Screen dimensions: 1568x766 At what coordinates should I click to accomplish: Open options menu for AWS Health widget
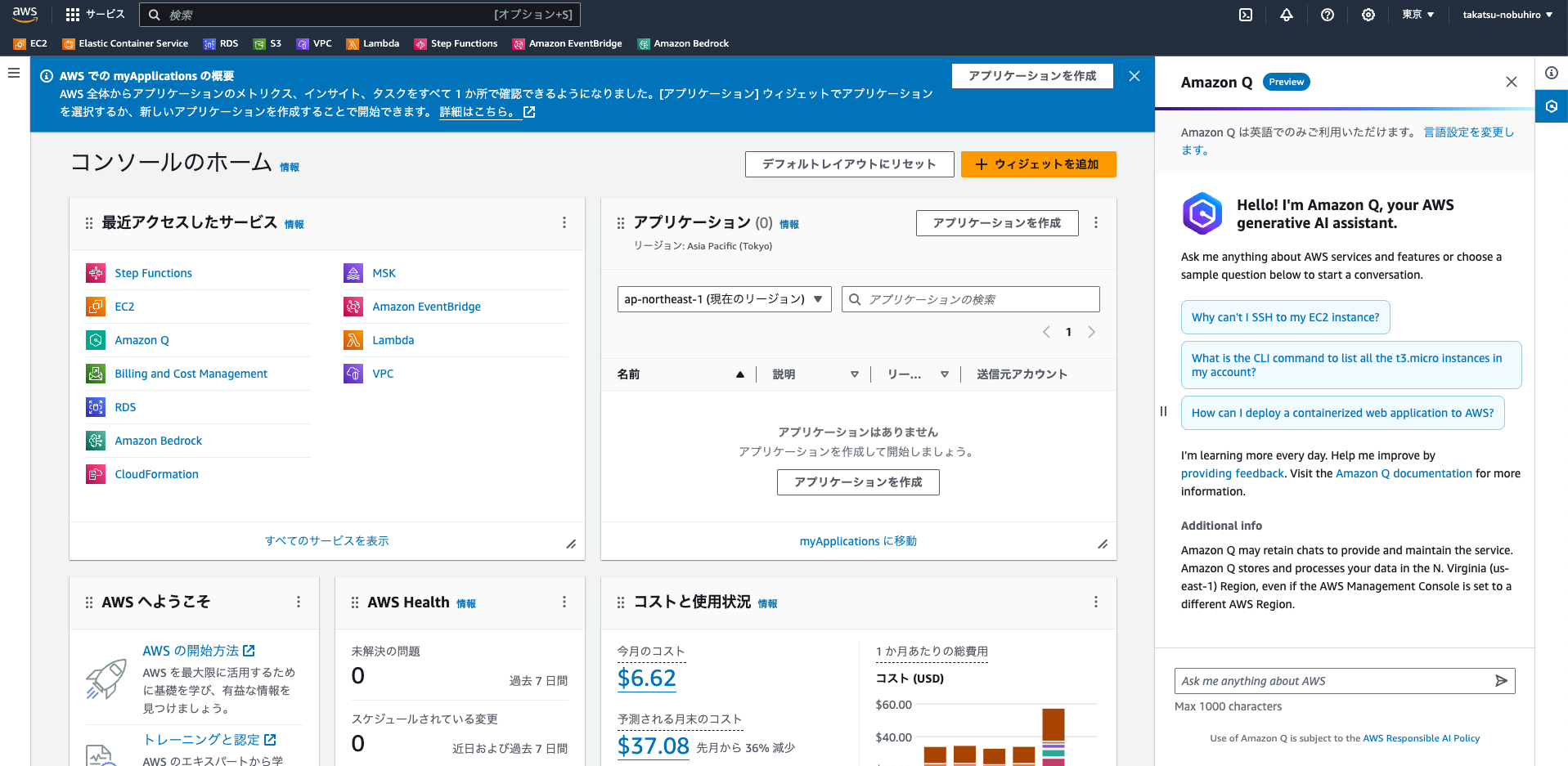564,602
